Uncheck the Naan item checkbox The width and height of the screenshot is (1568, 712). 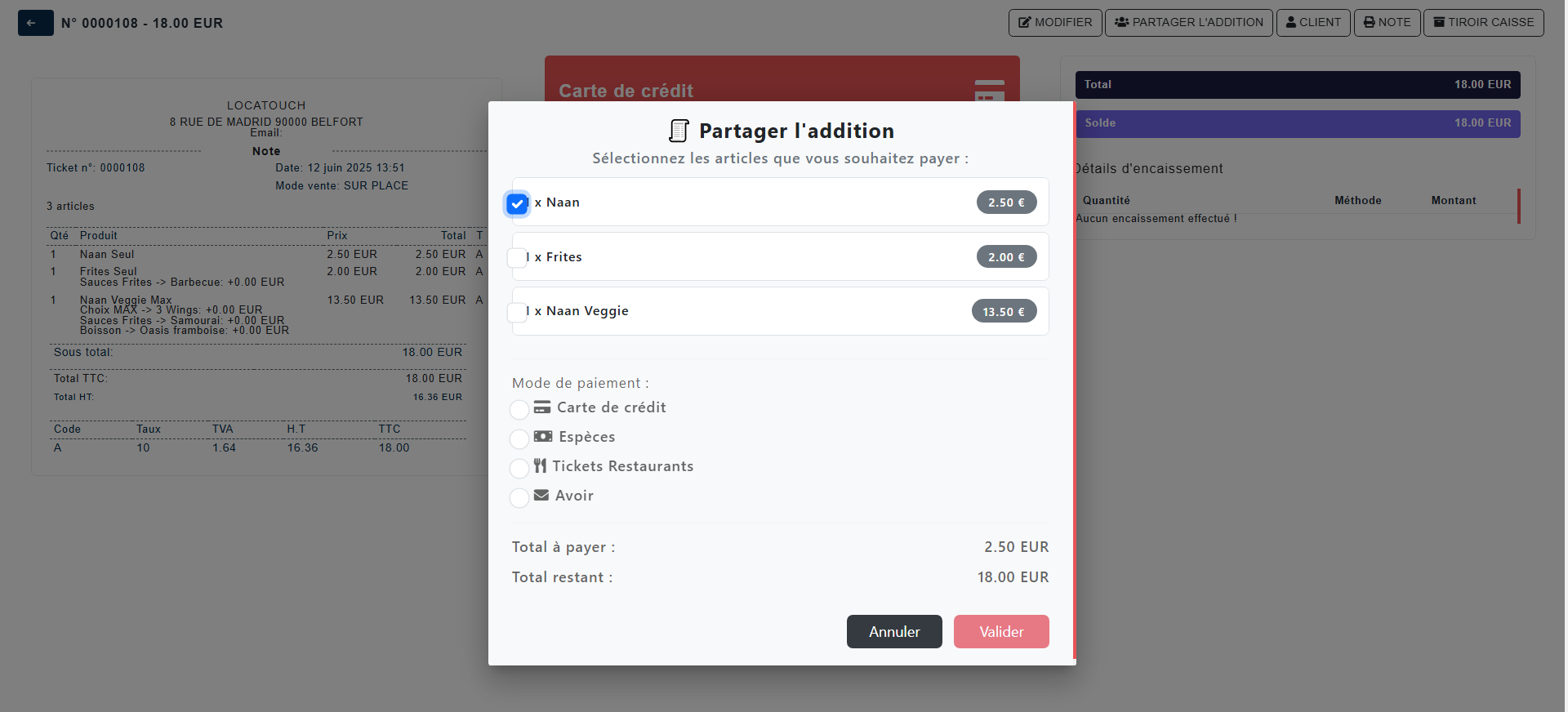point(518,203)
